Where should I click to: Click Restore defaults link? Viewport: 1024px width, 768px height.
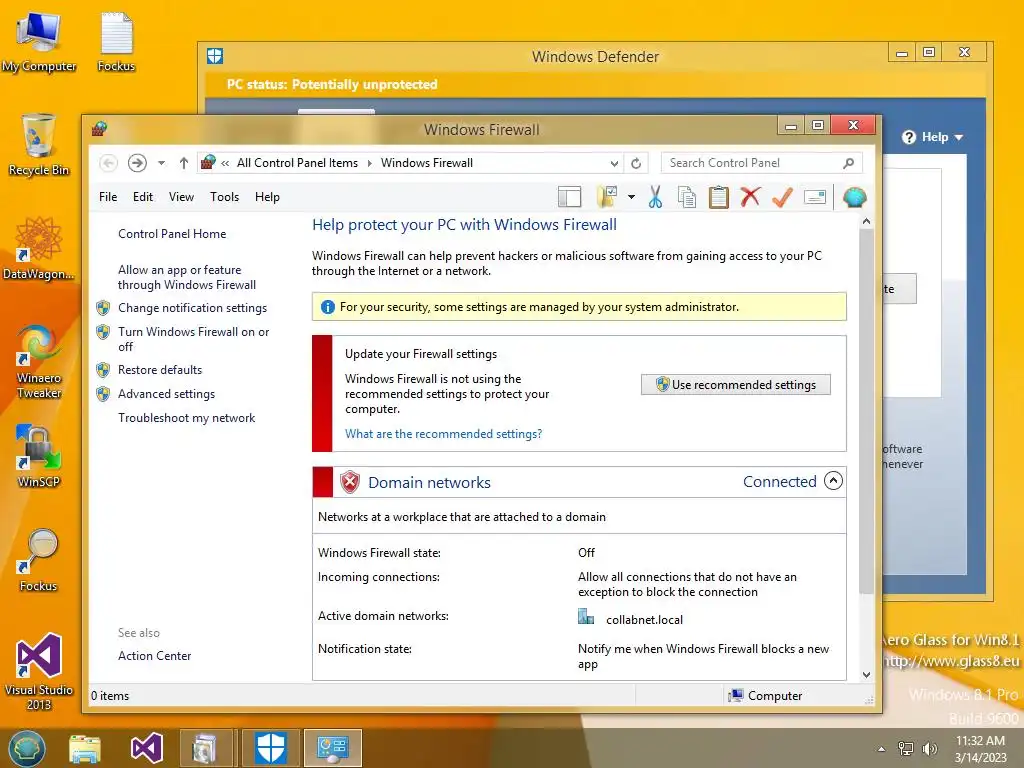pyautogui.click(x=160, y=370)
